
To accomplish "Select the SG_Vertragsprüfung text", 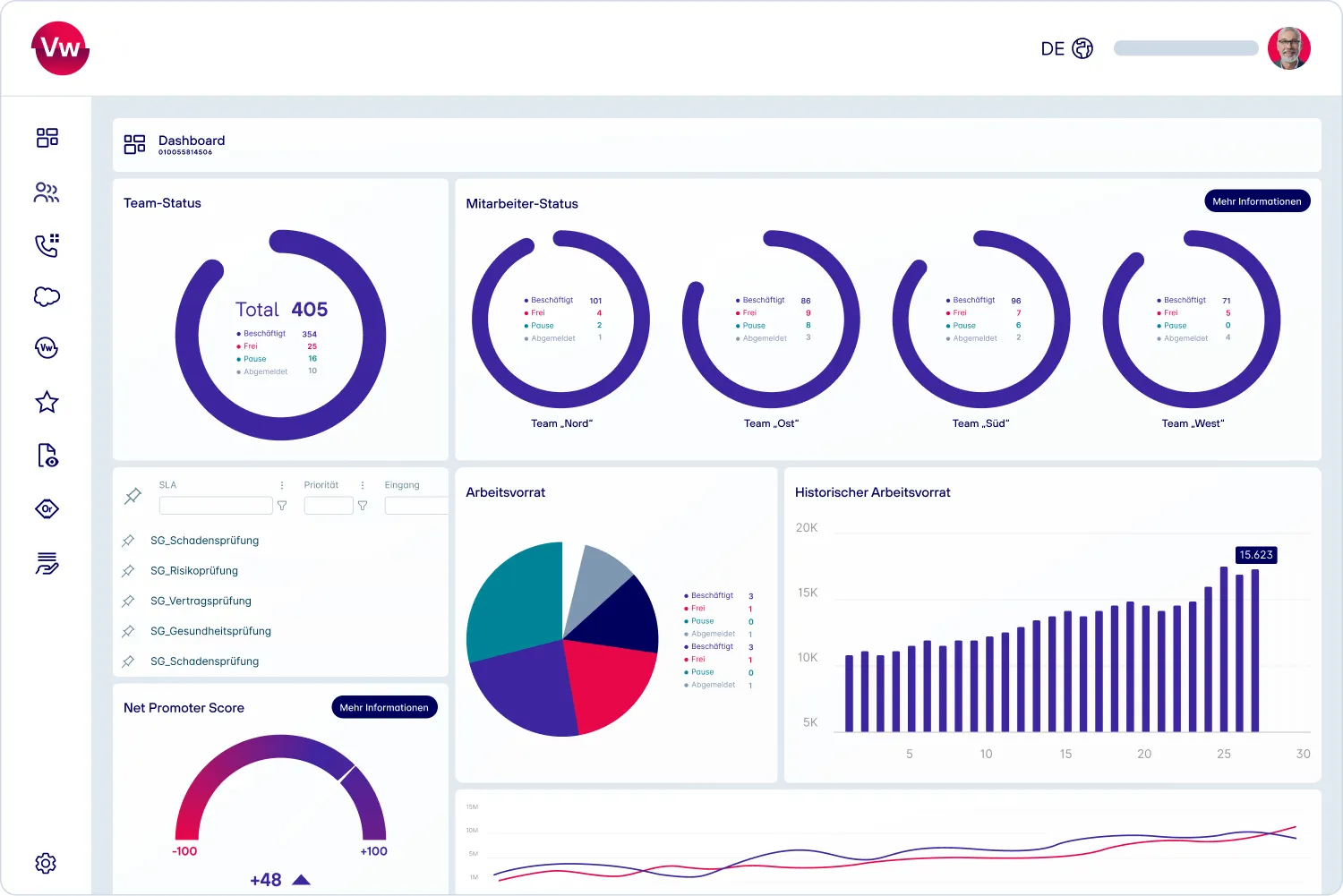I will point(201,602).
